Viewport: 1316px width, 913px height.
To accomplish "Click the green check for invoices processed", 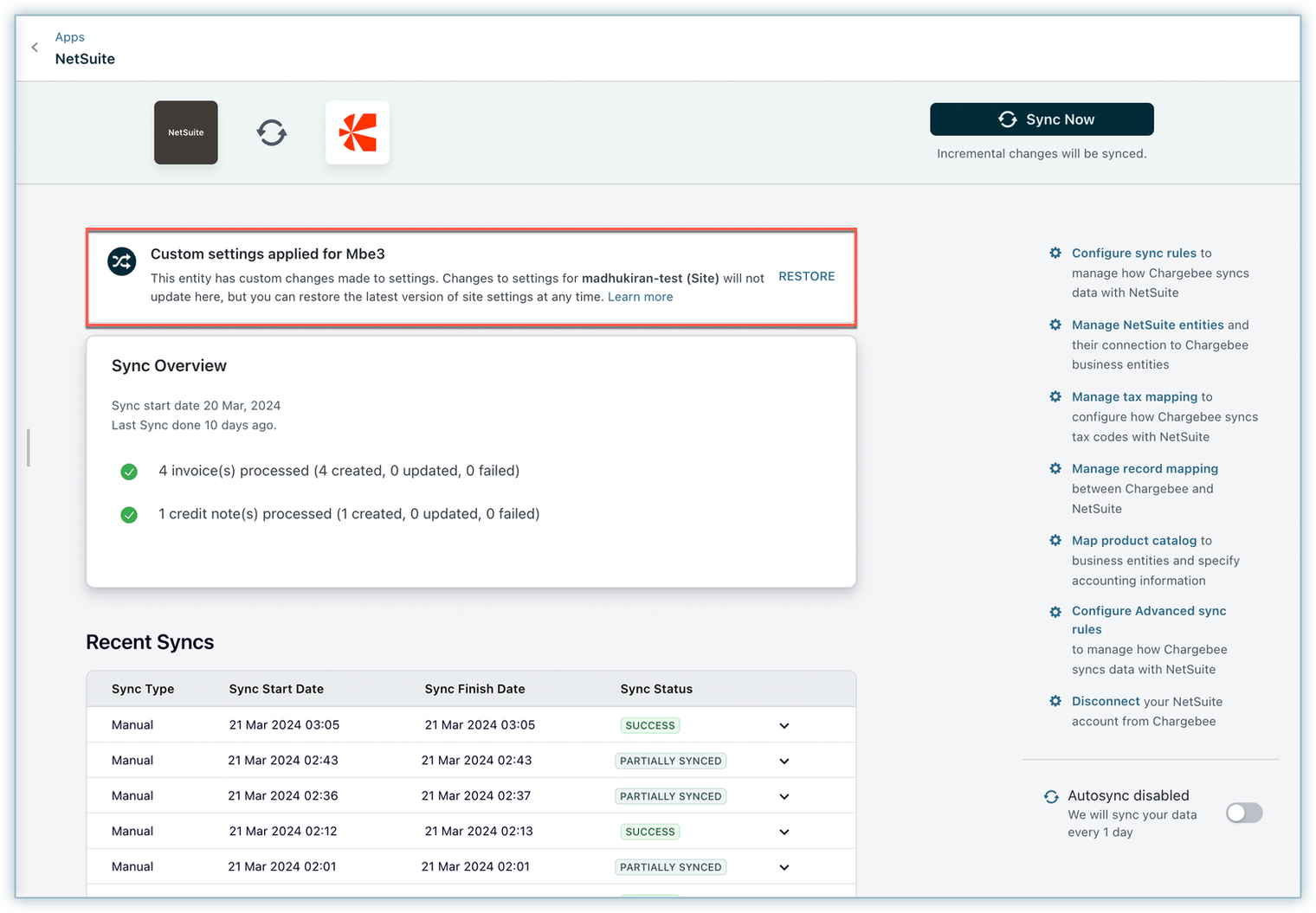I will [129, 472].
